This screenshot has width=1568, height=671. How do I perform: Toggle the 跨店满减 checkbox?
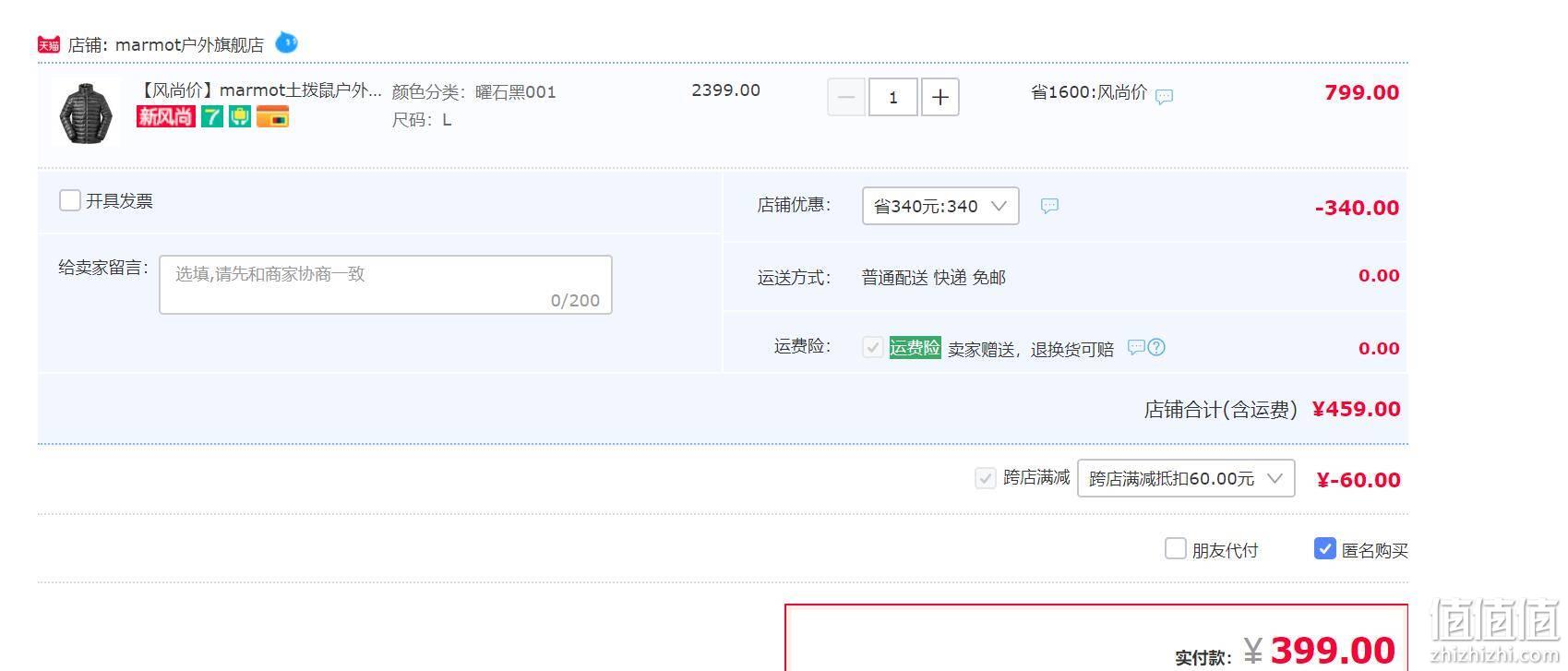985,478
